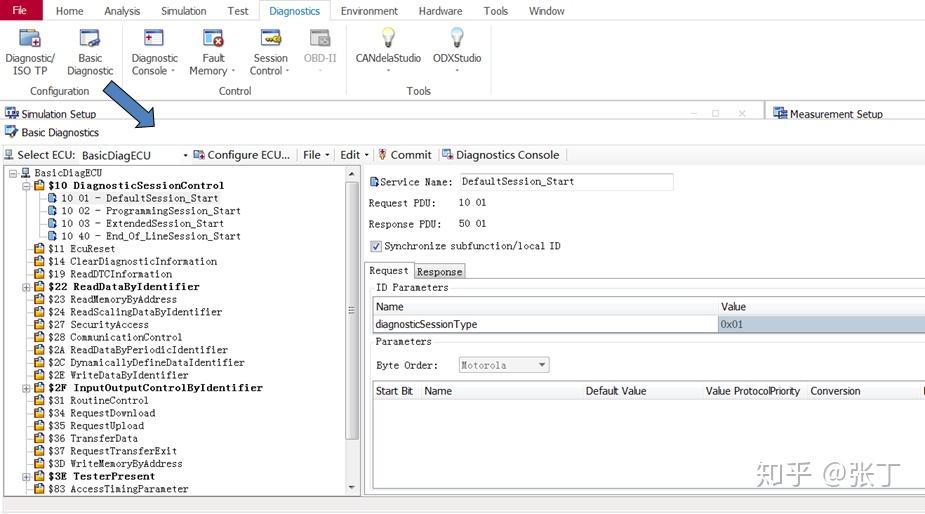Click the service tree vertical scrollbar
925x514 pixels.
tap(352, 310)
